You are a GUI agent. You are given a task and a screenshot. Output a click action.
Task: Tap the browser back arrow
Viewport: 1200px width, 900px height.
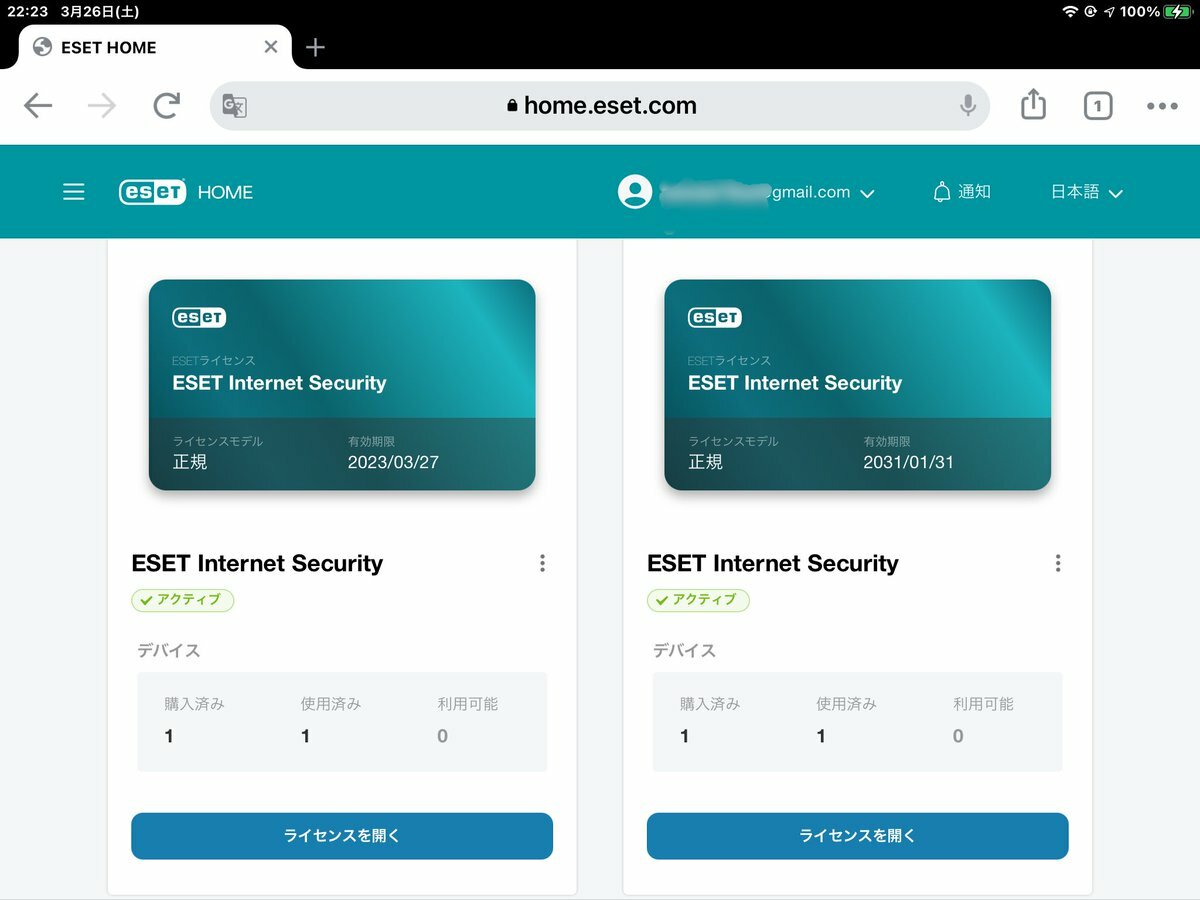click(38, 106)
